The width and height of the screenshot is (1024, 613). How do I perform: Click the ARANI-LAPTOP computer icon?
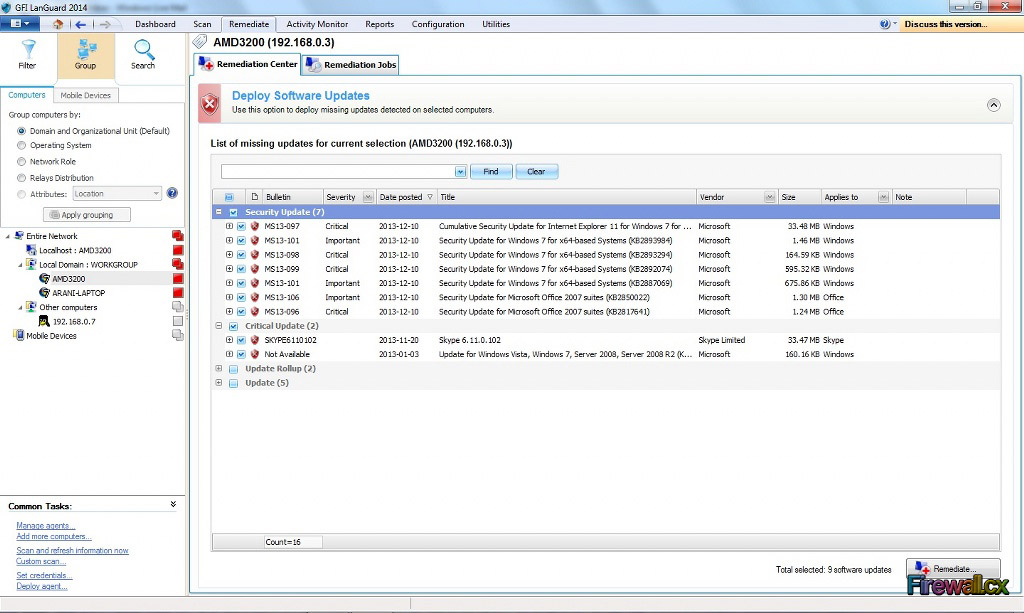tap(44, 293)
